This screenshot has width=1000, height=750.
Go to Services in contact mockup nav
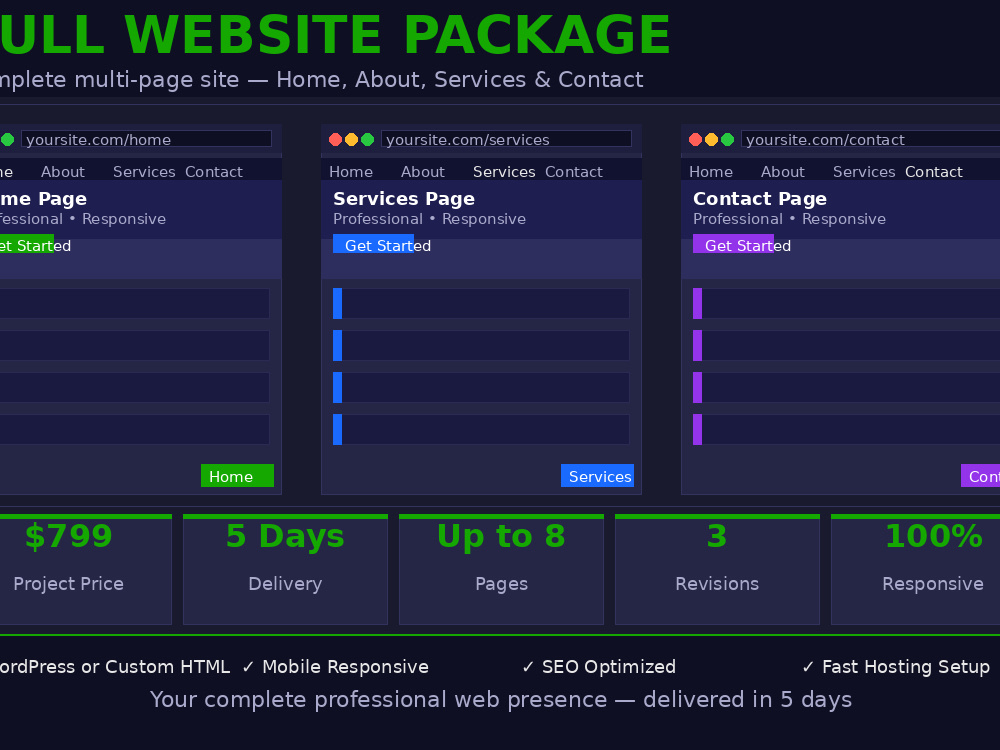pos(864,172)
